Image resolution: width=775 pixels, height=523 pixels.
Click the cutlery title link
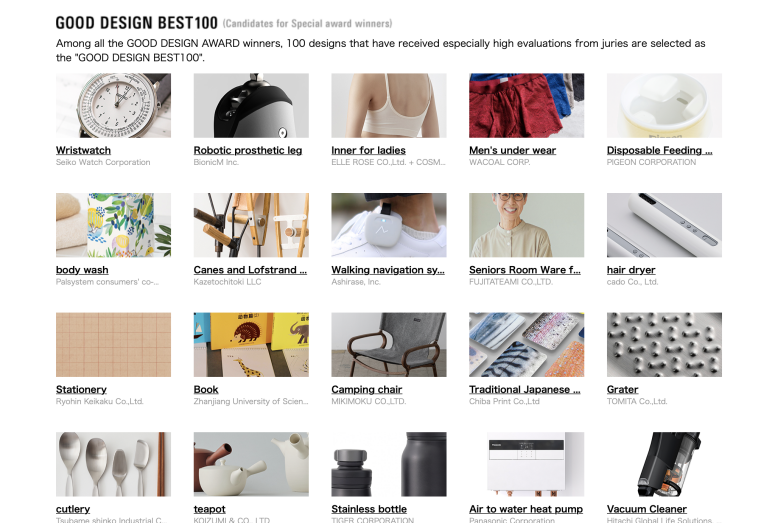73,509
